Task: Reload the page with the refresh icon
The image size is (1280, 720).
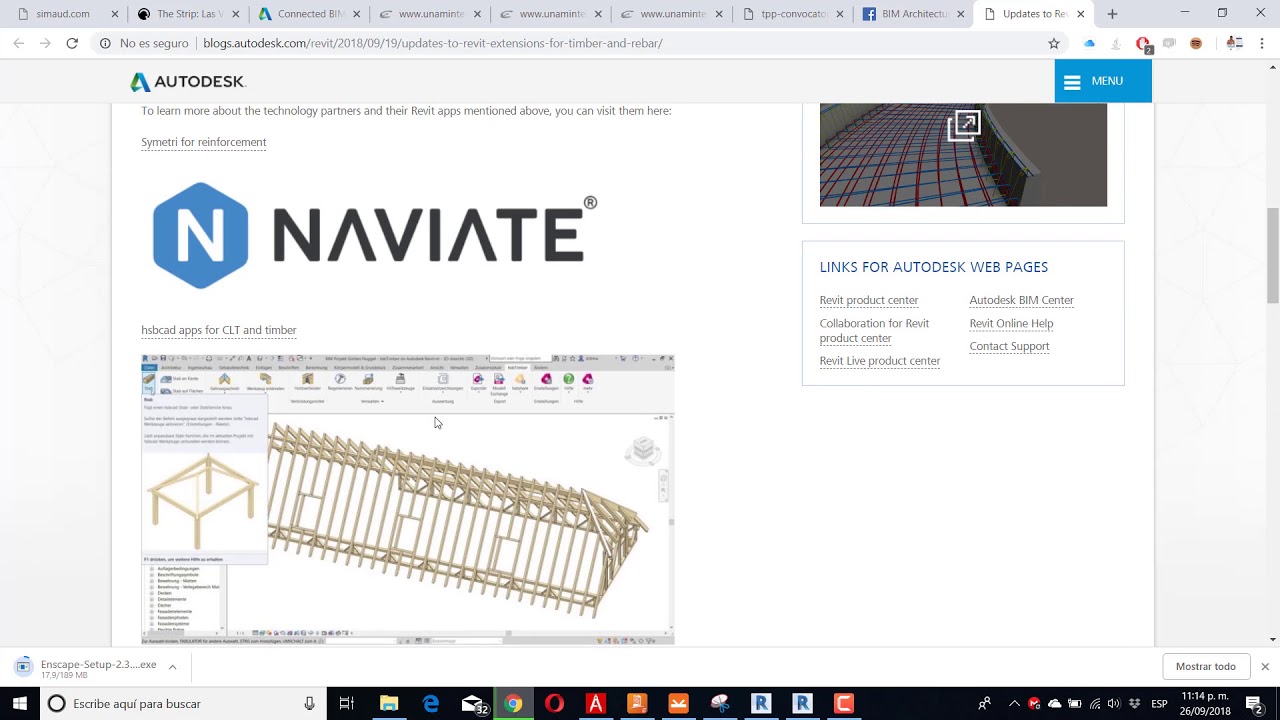Action: click(x=72, y=43)
